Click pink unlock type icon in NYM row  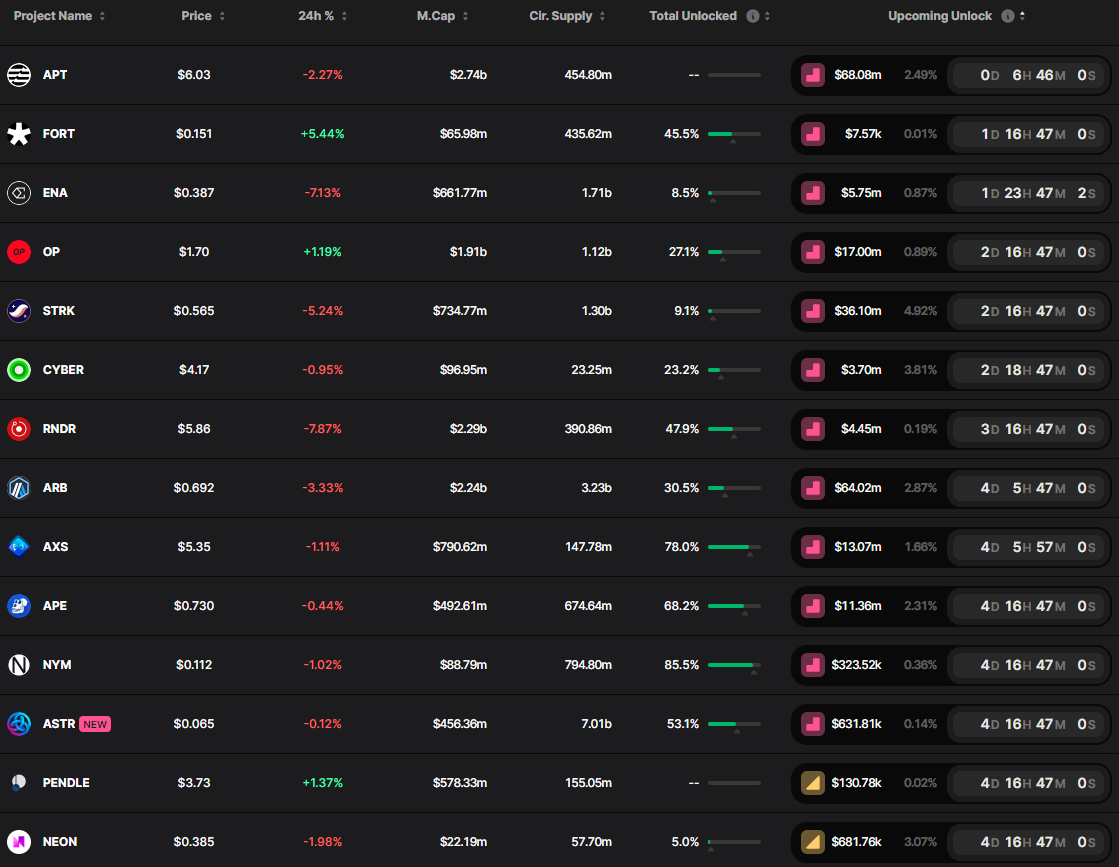click(x=813, y=665)
